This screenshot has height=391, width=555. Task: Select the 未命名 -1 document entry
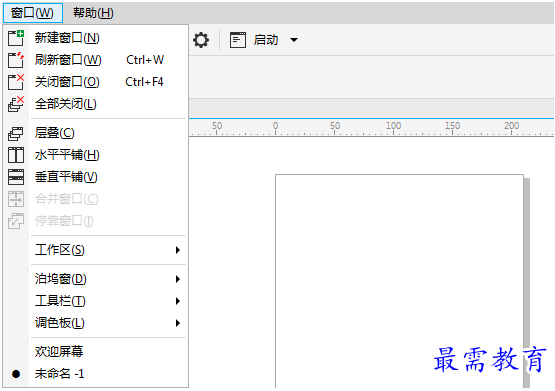tap(96, 374)
